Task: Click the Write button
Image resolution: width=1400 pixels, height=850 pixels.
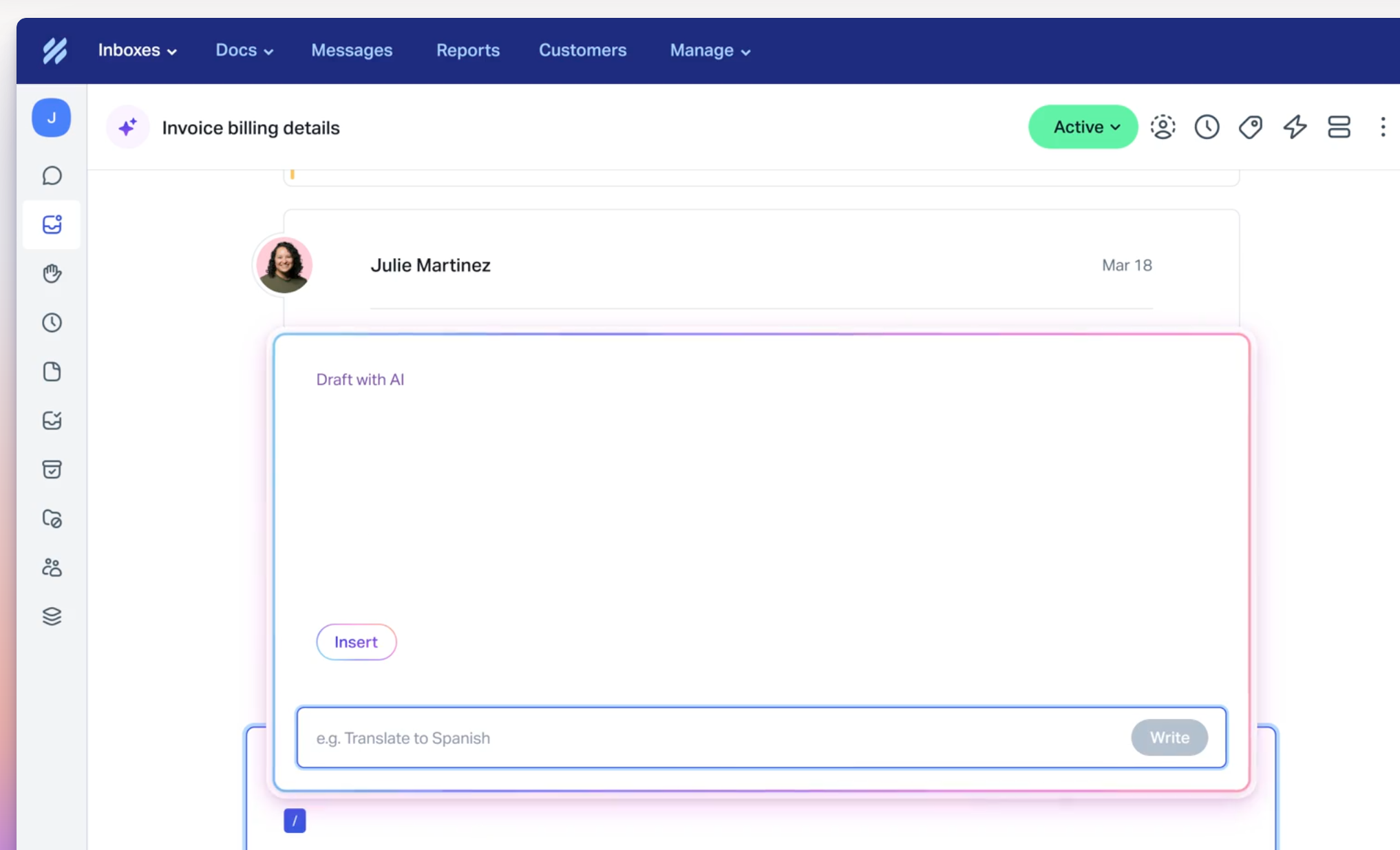Action: pos(1169,738)
